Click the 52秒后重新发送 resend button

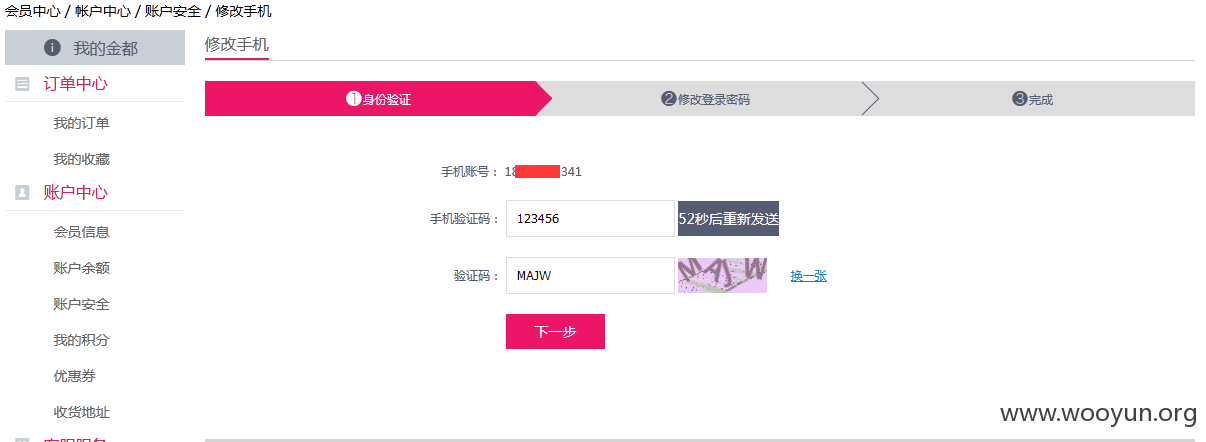(728, 218)
